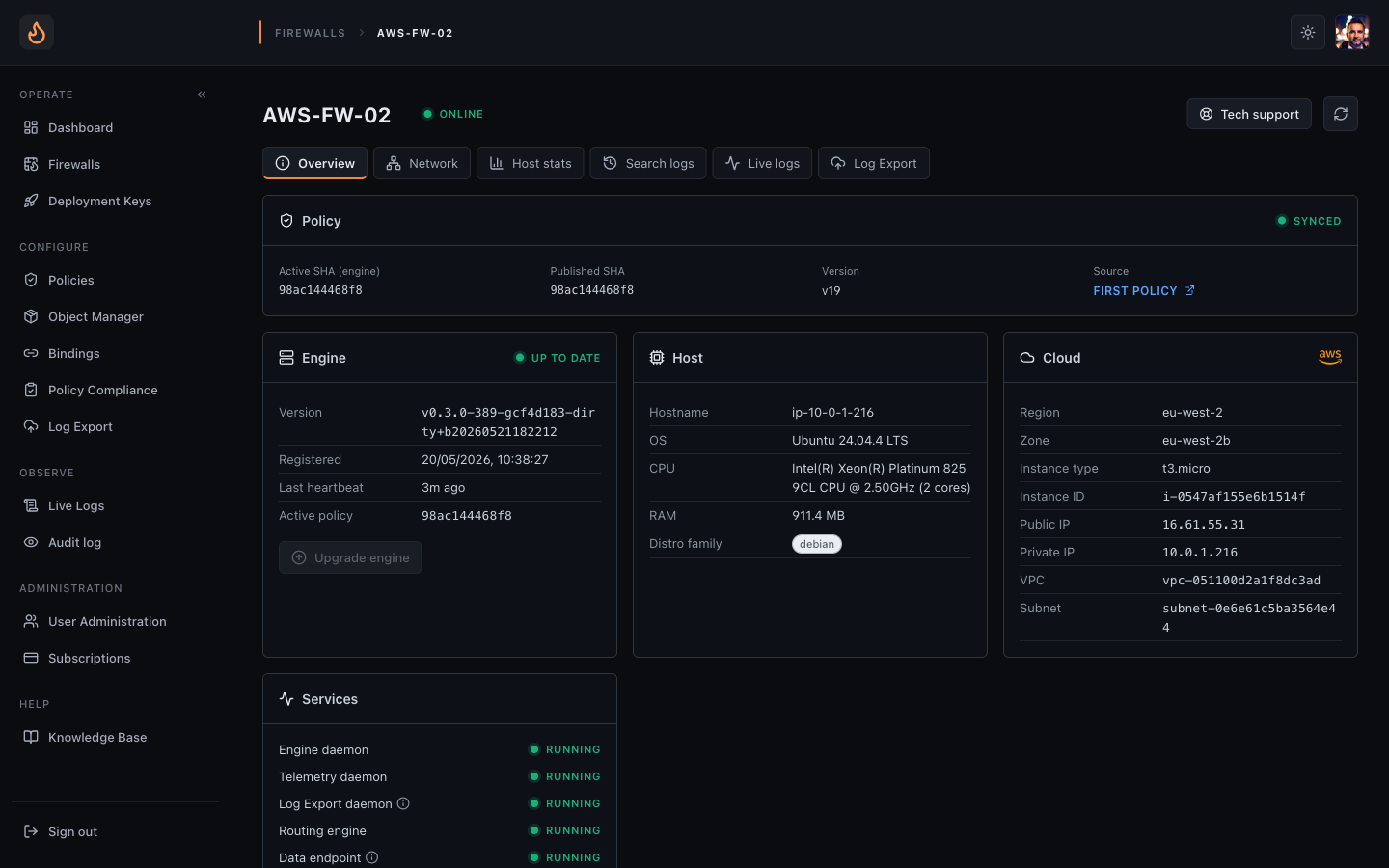
Task: Open Tech support
Action: pyautogui.click(x=1249, y=114)
